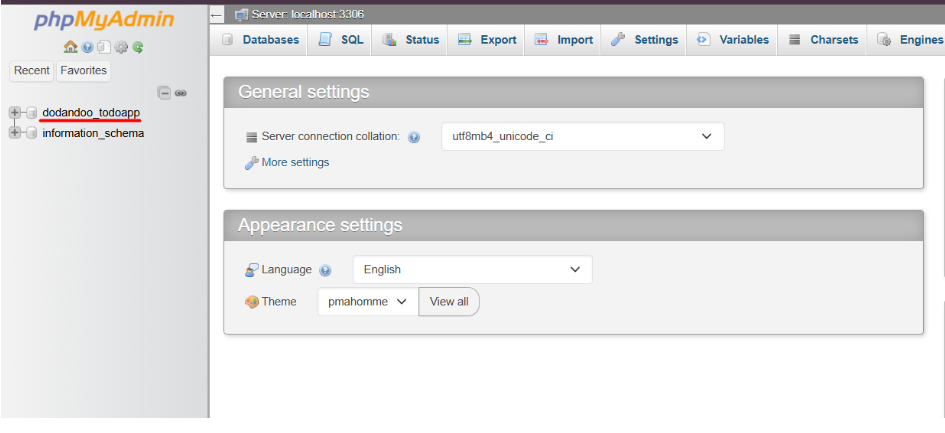Open the Language dropdown set to English
The image size is (945, 433).
pyautogui.click(x=472, y=270)
